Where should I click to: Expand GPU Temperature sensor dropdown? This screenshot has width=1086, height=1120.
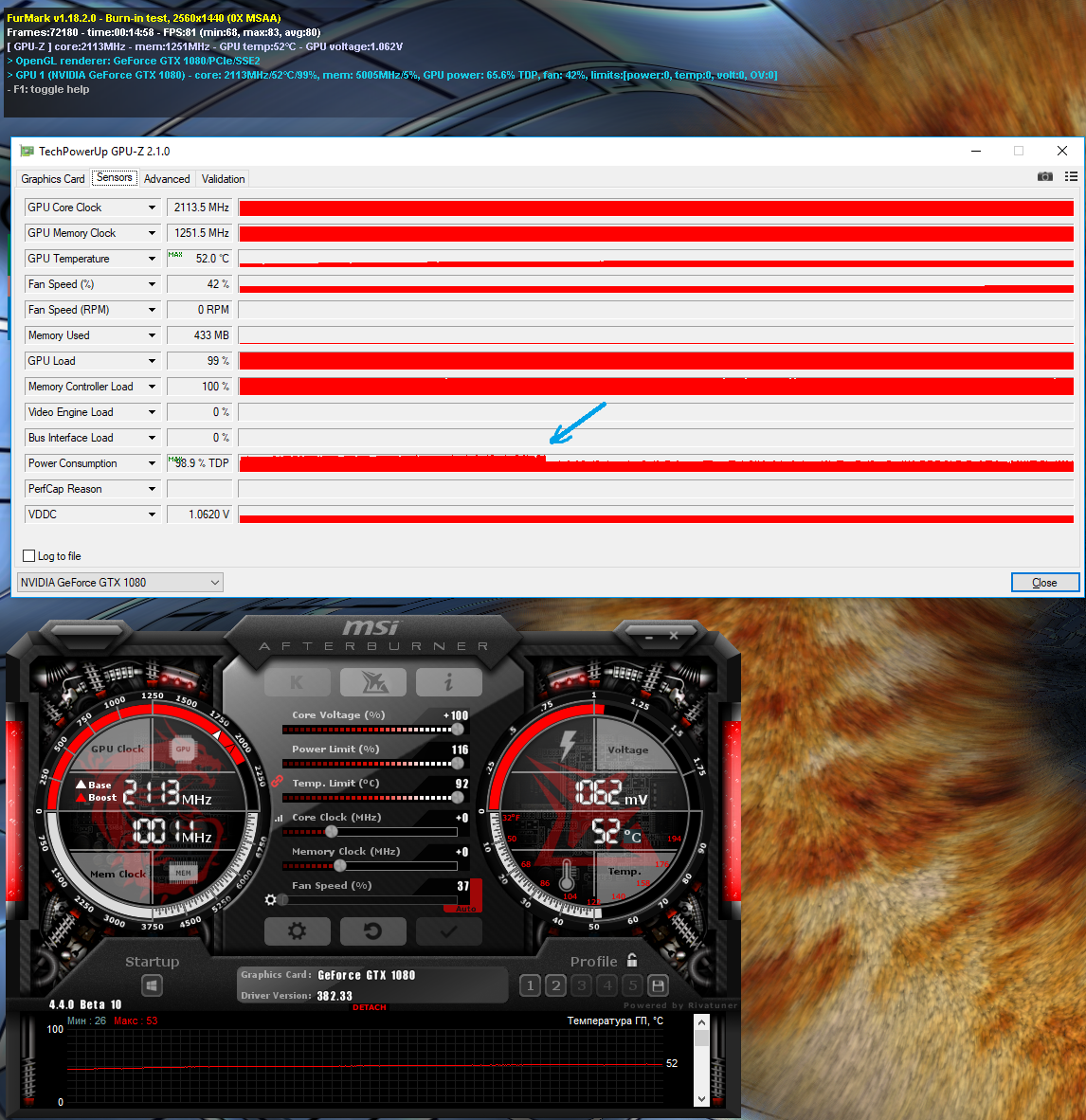point(152,259)
